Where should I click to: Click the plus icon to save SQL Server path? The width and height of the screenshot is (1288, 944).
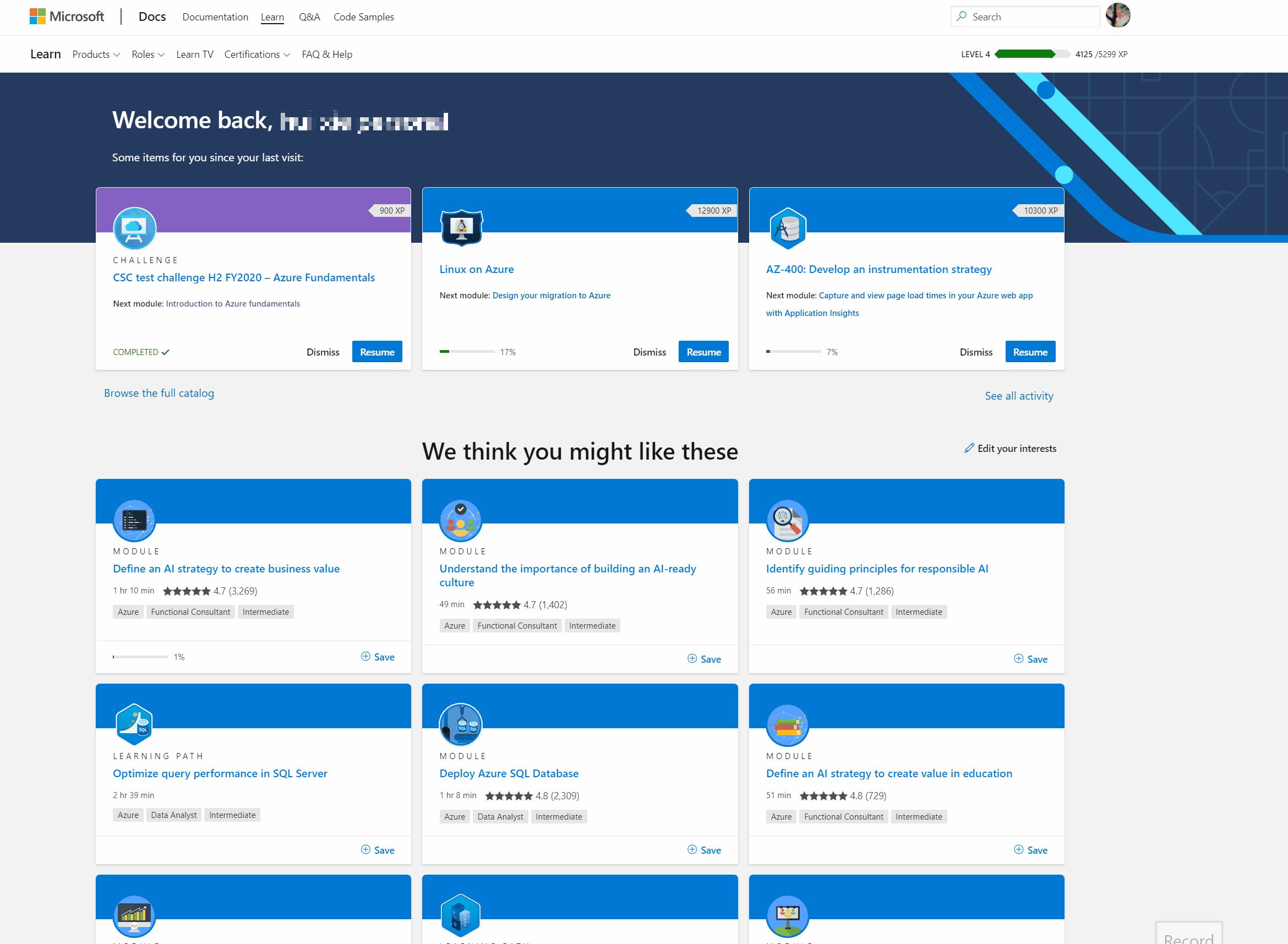click(x=365, y=850)
